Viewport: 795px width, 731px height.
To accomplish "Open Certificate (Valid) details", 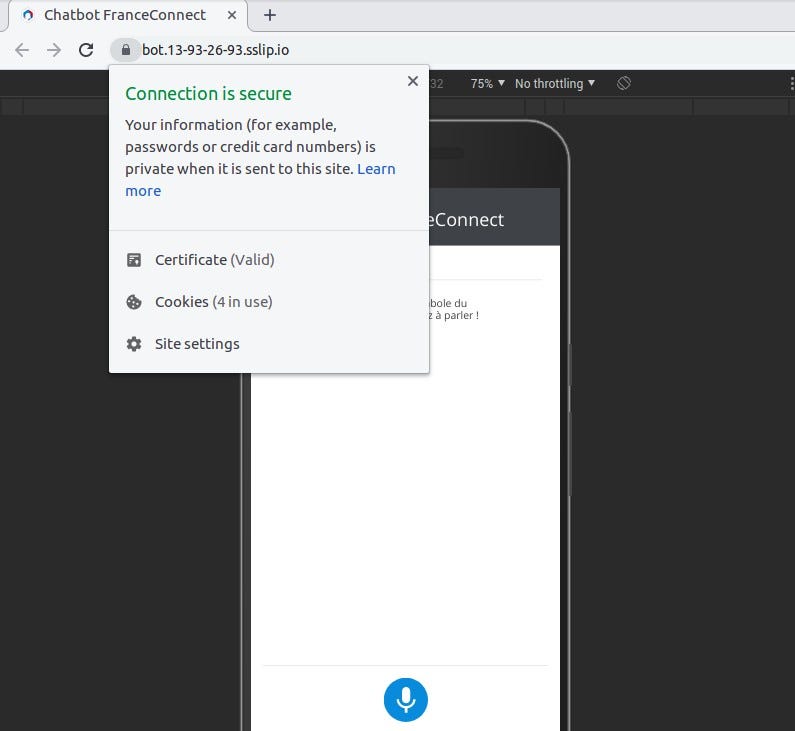I will (269, 260).
